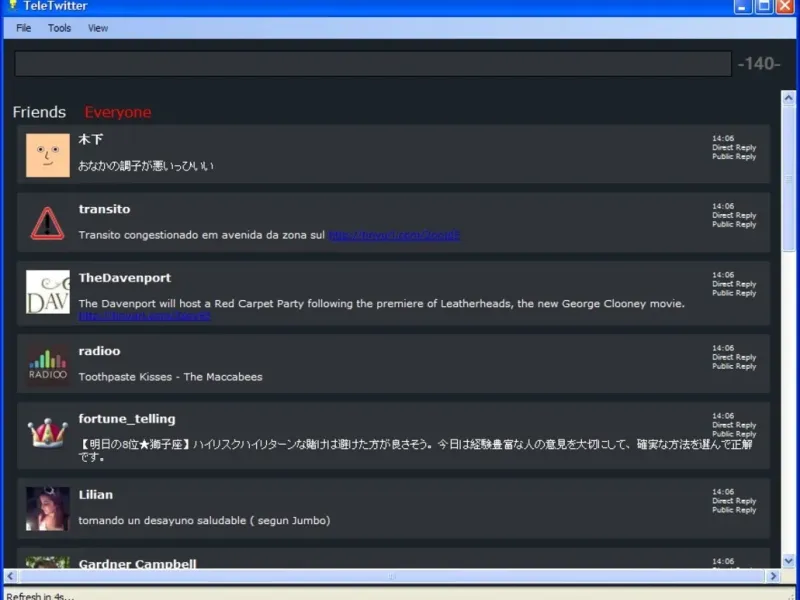Click the username TheDavenport
800x600 pixels.
(x=125, y=278)
